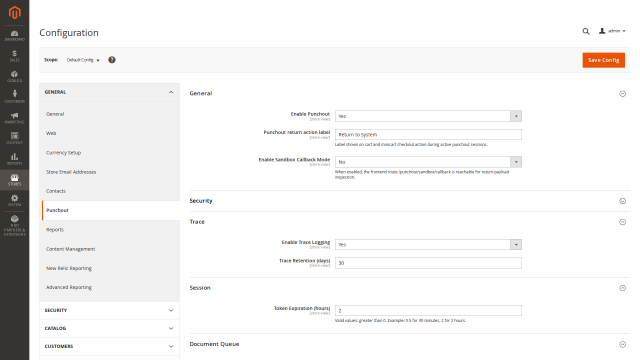Screen dimensions: 640x360
Task: Expand the CATALOG sidebar group
Action: pyautogui.click(x=109, y=328)
